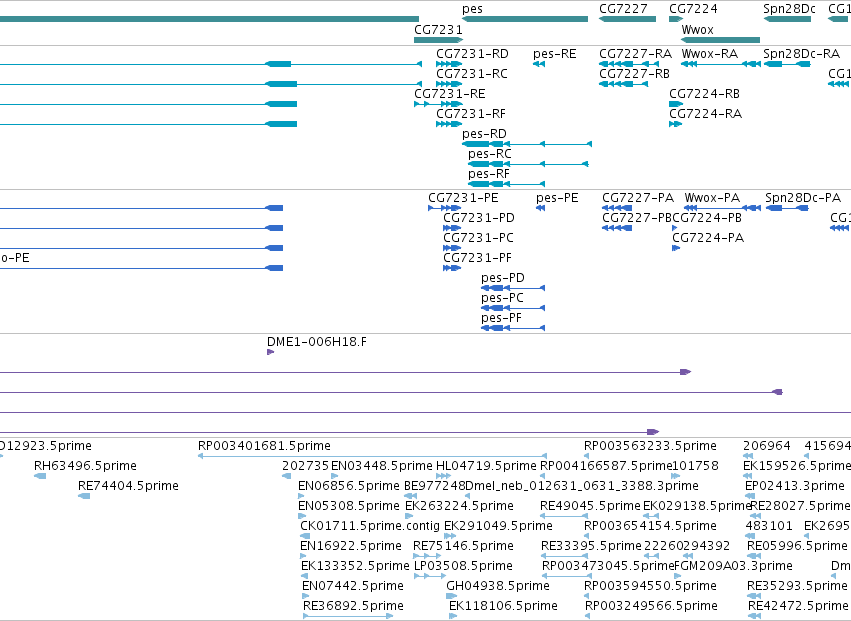
Task: Select the CG7231-RE transcript label
Action: [449, 94]
